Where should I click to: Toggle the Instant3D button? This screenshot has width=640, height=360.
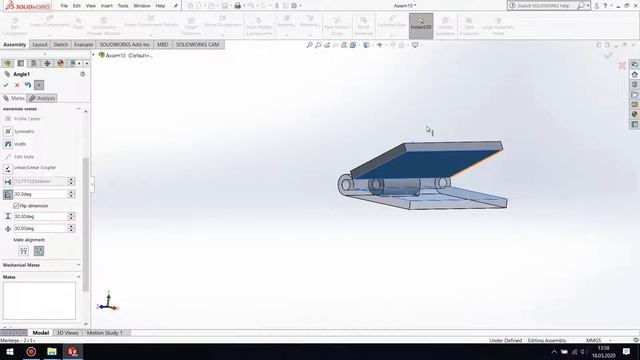pos(421,26)
